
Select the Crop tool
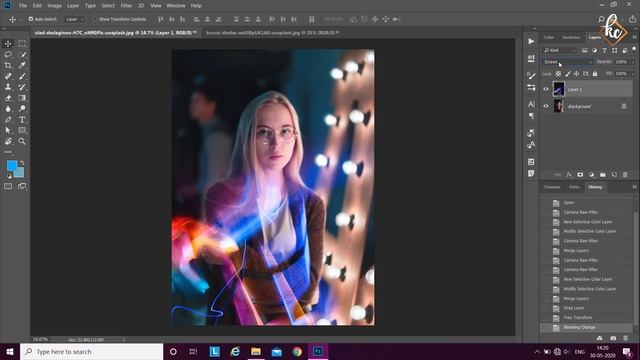(x=8, y=65)
